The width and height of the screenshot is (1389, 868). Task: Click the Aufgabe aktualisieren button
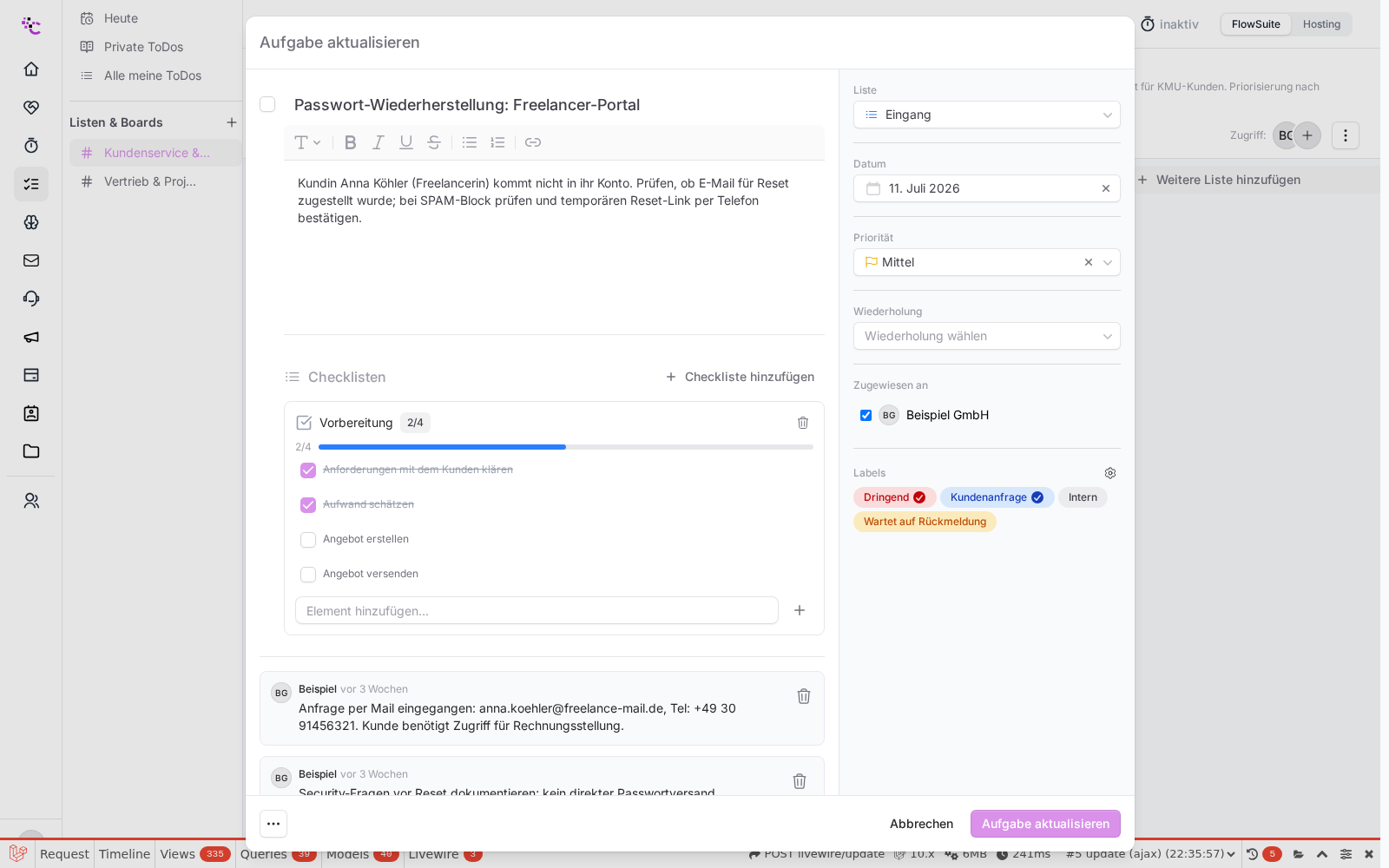click(1045, 824)
